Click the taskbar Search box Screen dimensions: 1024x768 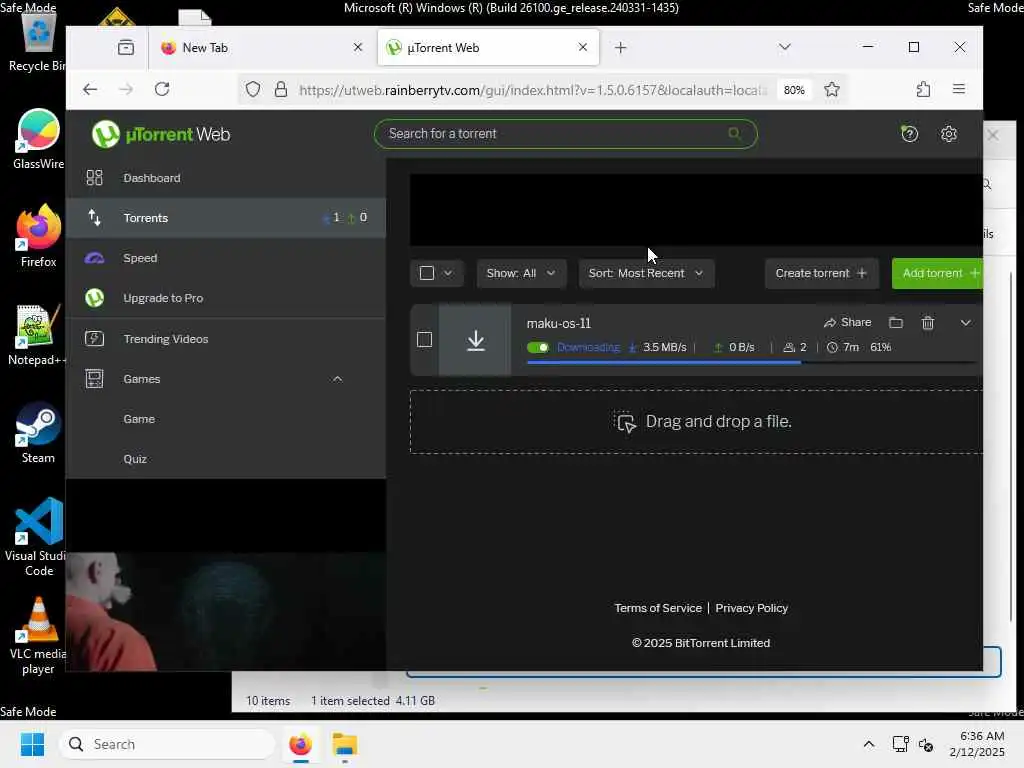[167, 744]
